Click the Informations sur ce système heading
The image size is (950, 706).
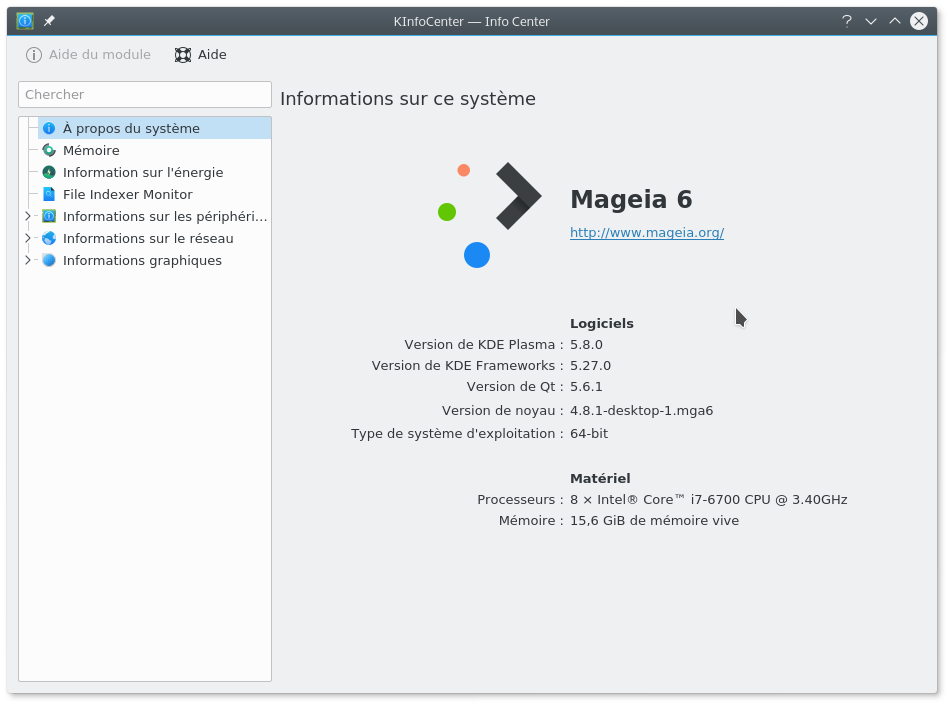[408, 99]
